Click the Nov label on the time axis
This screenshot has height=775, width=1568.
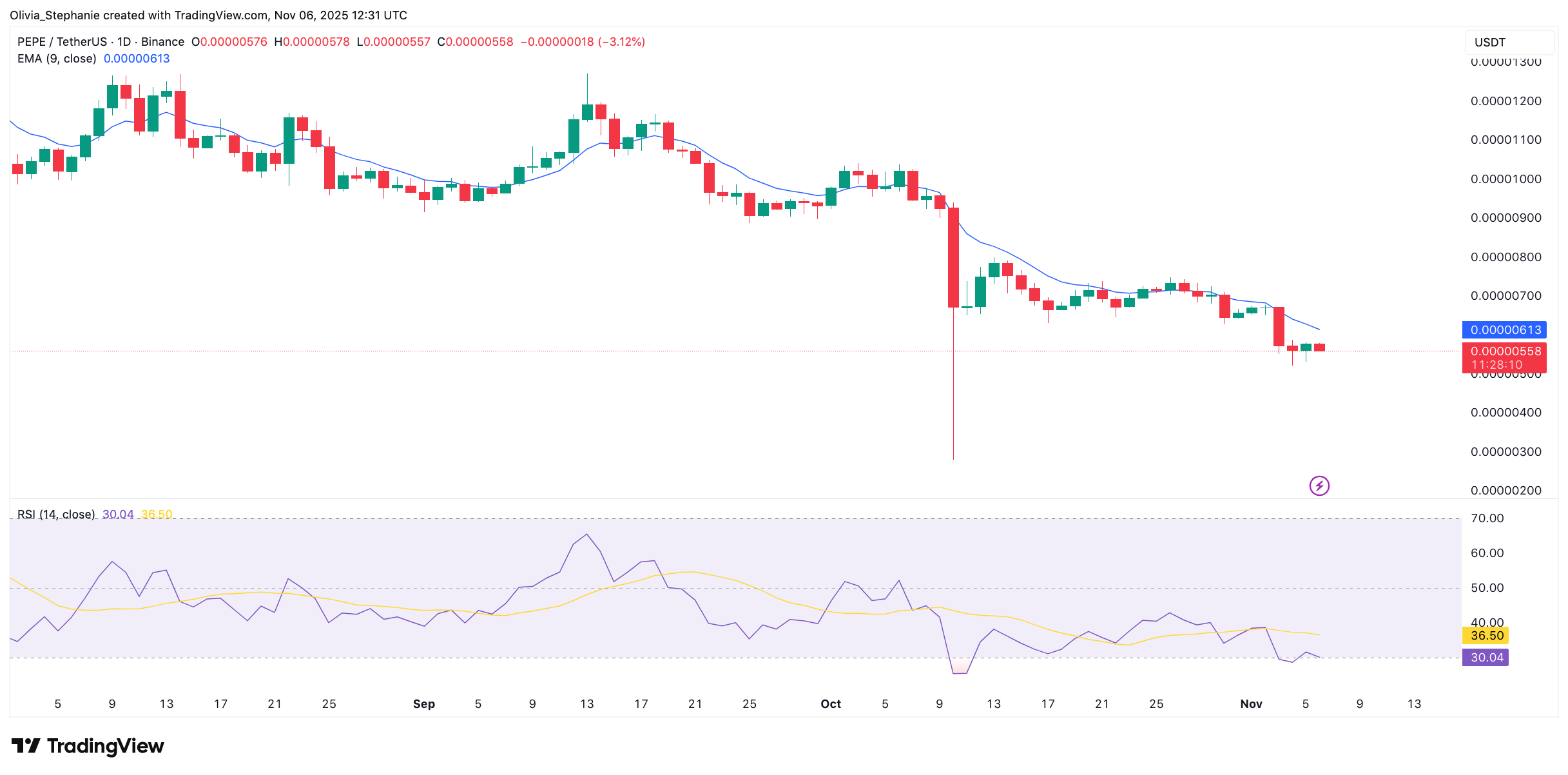click(x=1251, y=704)
